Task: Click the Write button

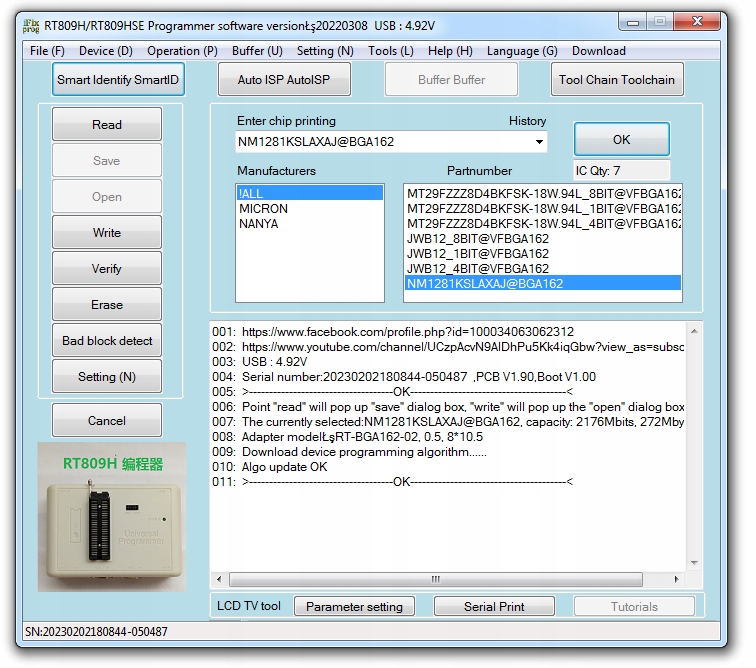Action: tap(107, 232)
